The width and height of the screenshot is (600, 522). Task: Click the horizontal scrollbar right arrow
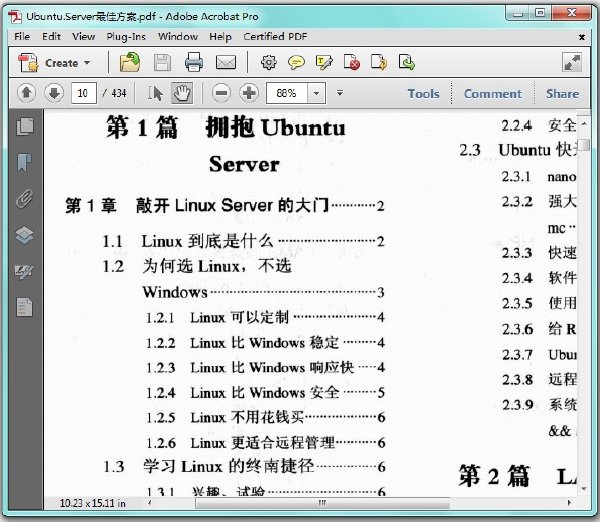tap(569, 503)
